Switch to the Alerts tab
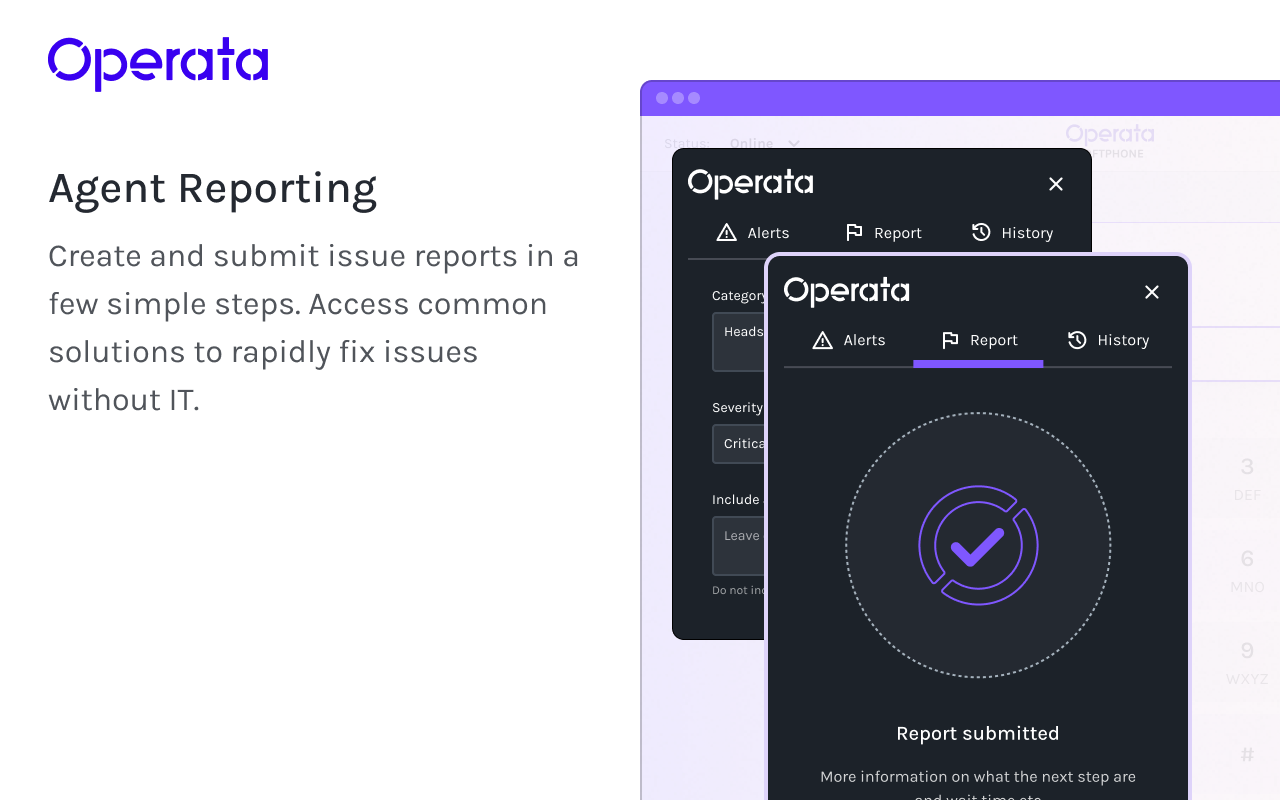The width and height of the screenshot is (1280, 800). (x=850, y=339)
